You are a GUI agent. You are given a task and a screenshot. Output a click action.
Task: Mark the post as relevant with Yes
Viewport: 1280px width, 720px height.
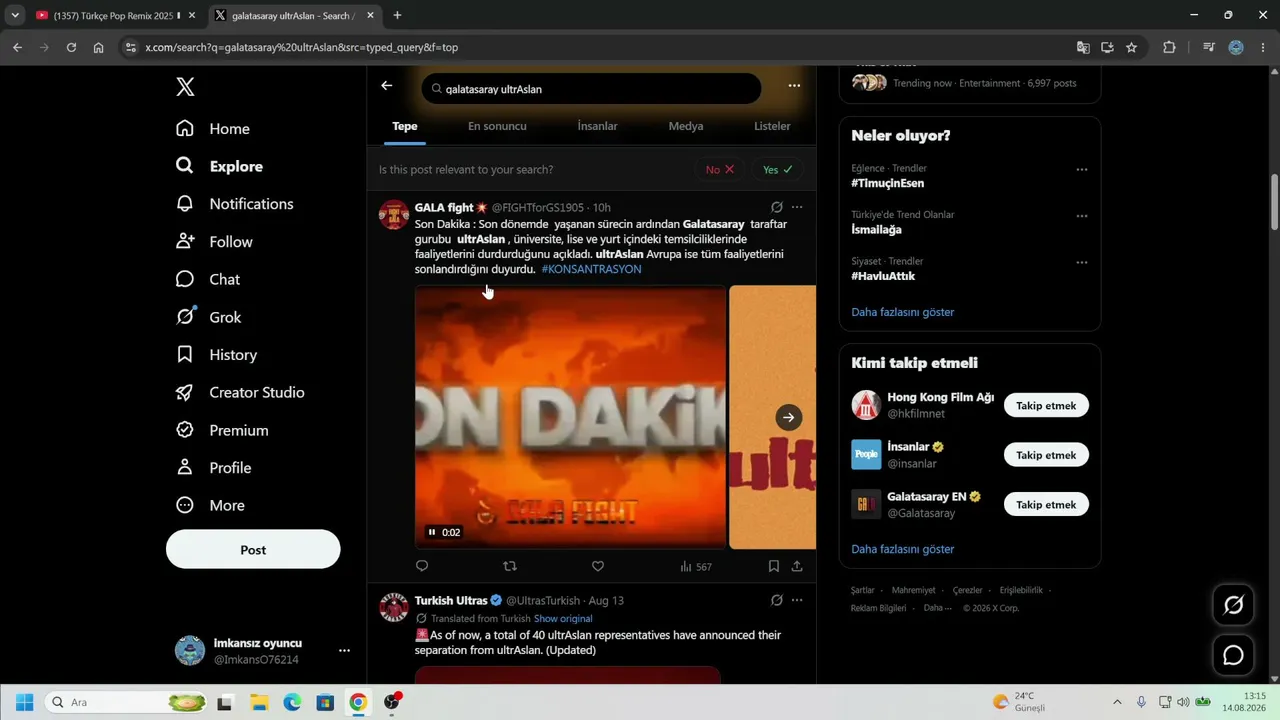coord(777,170)
